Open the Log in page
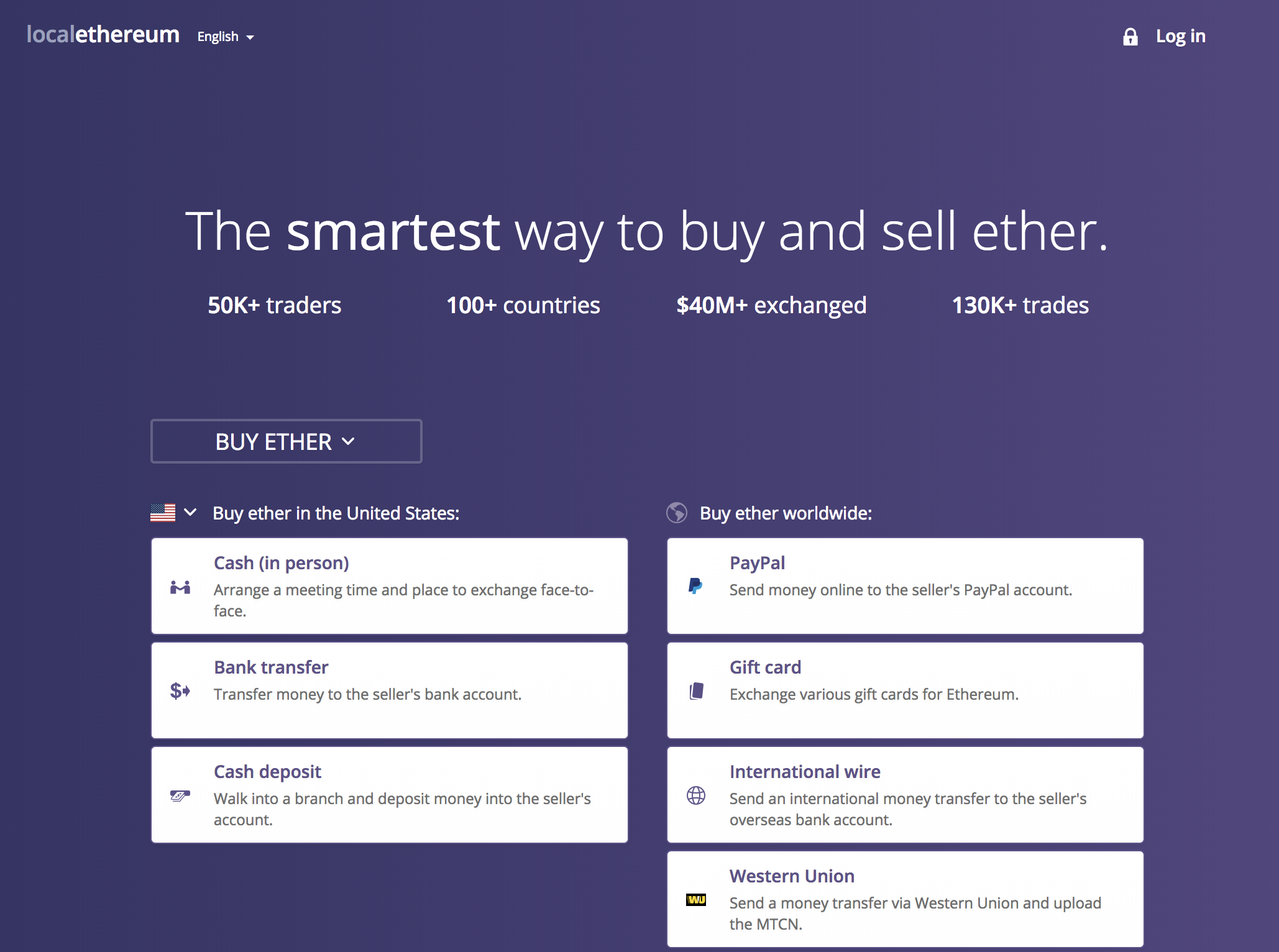This screenshot has width=1279, height=952. tap(1180, 36)
